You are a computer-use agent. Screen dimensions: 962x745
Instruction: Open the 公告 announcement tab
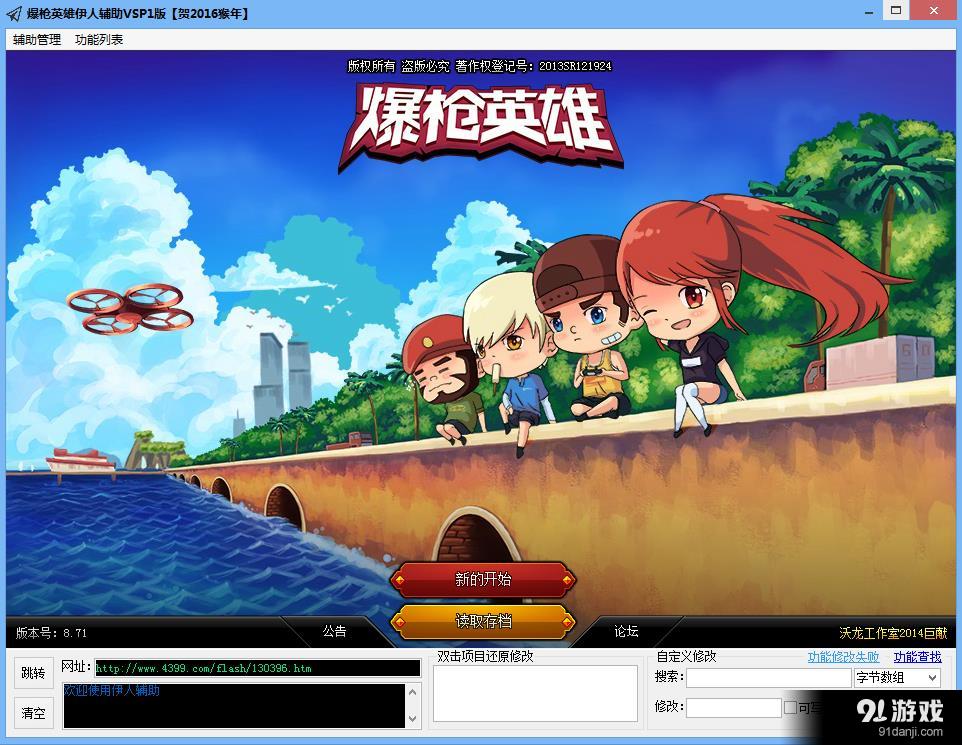[x=334, y=631]
